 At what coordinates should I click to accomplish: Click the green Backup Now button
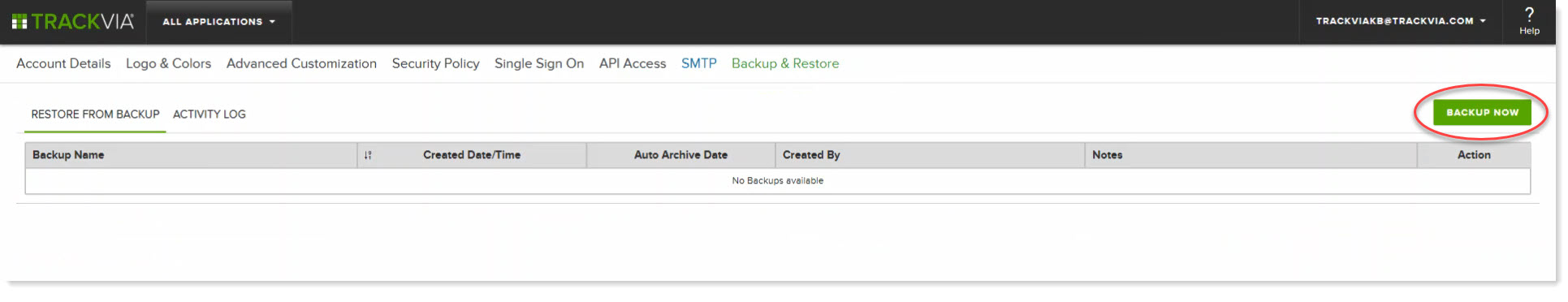click(1482, 113)
